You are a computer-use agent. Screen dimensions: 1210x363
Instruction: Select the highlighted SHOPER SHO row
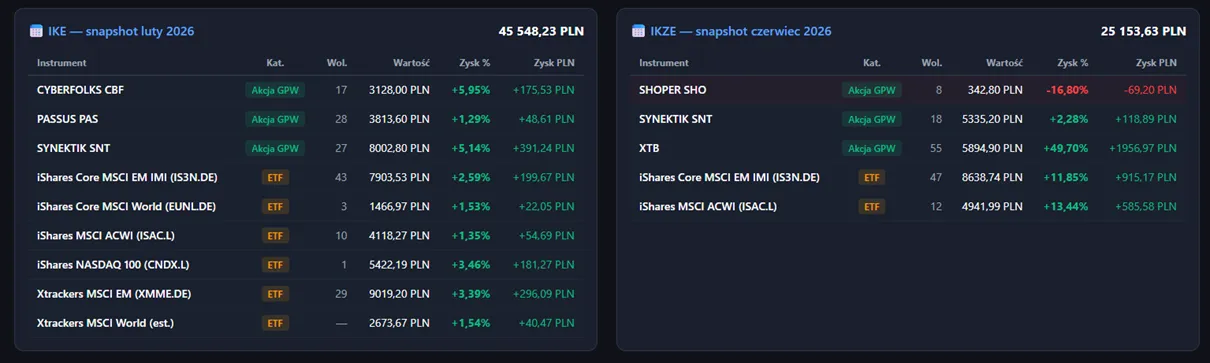click(908, 90)
